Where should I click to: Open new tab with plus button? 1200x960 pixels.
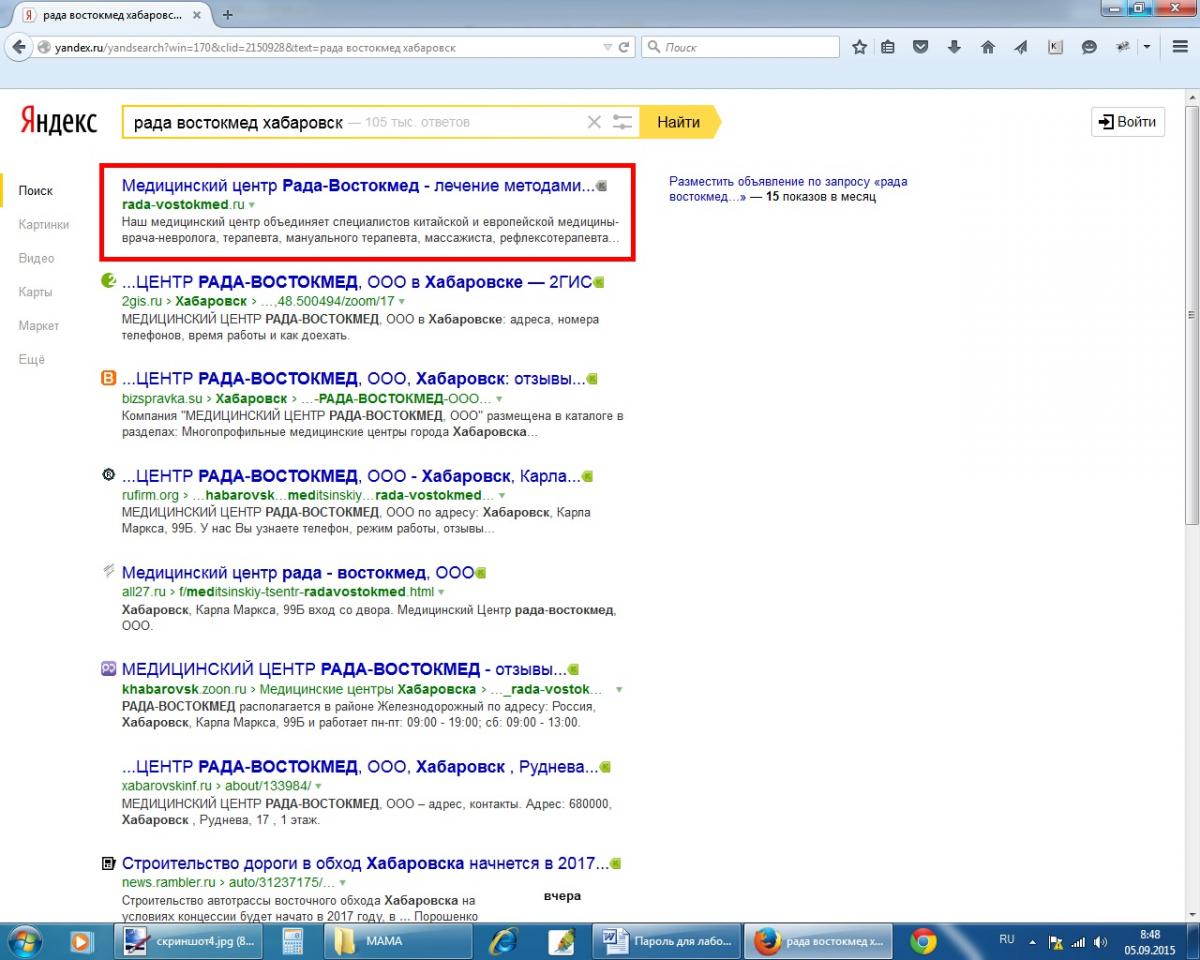click(228, 15)
